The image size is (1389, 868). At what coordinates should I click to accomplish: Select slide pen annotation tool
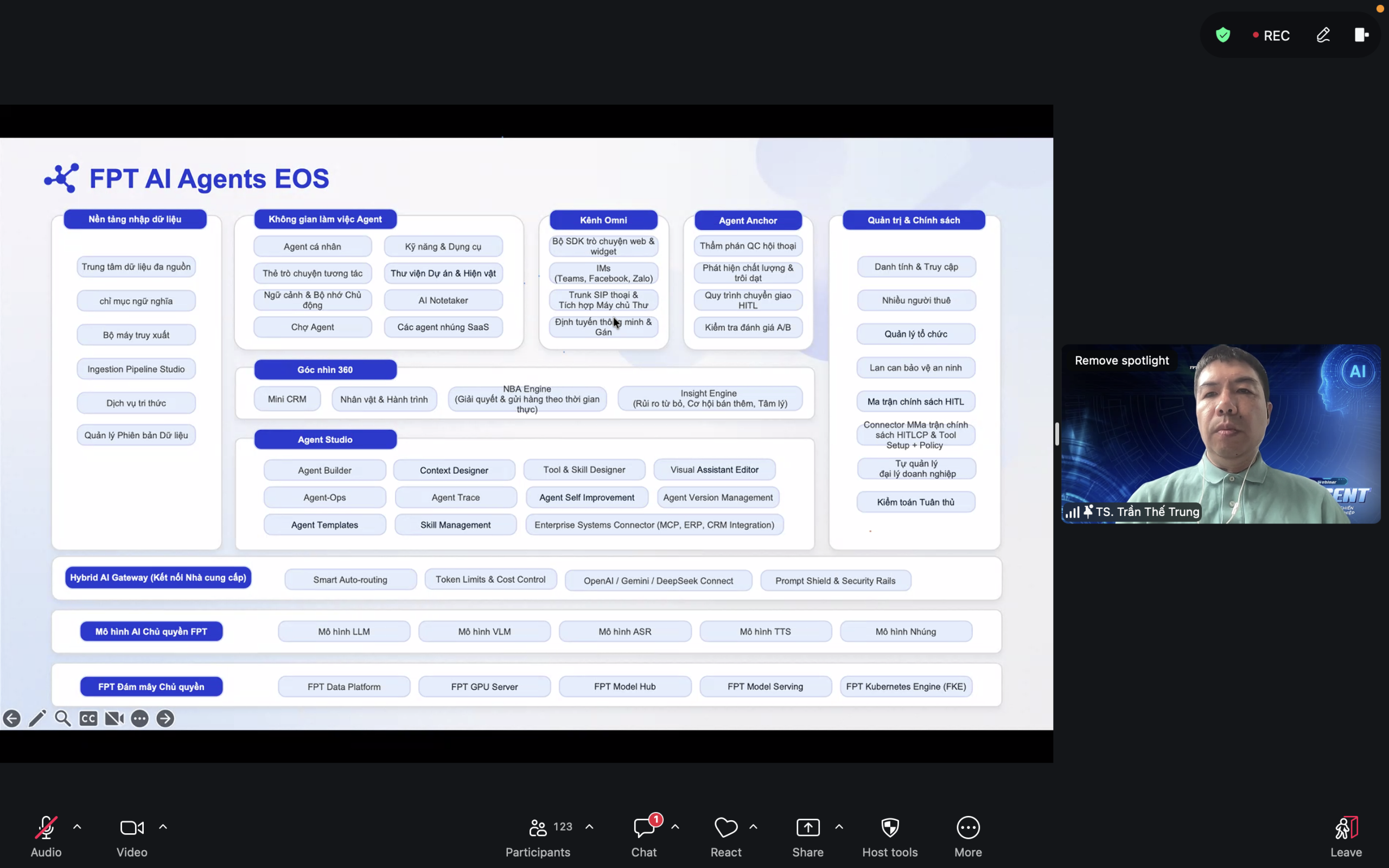pyautogui.click(x=37, y=718)
